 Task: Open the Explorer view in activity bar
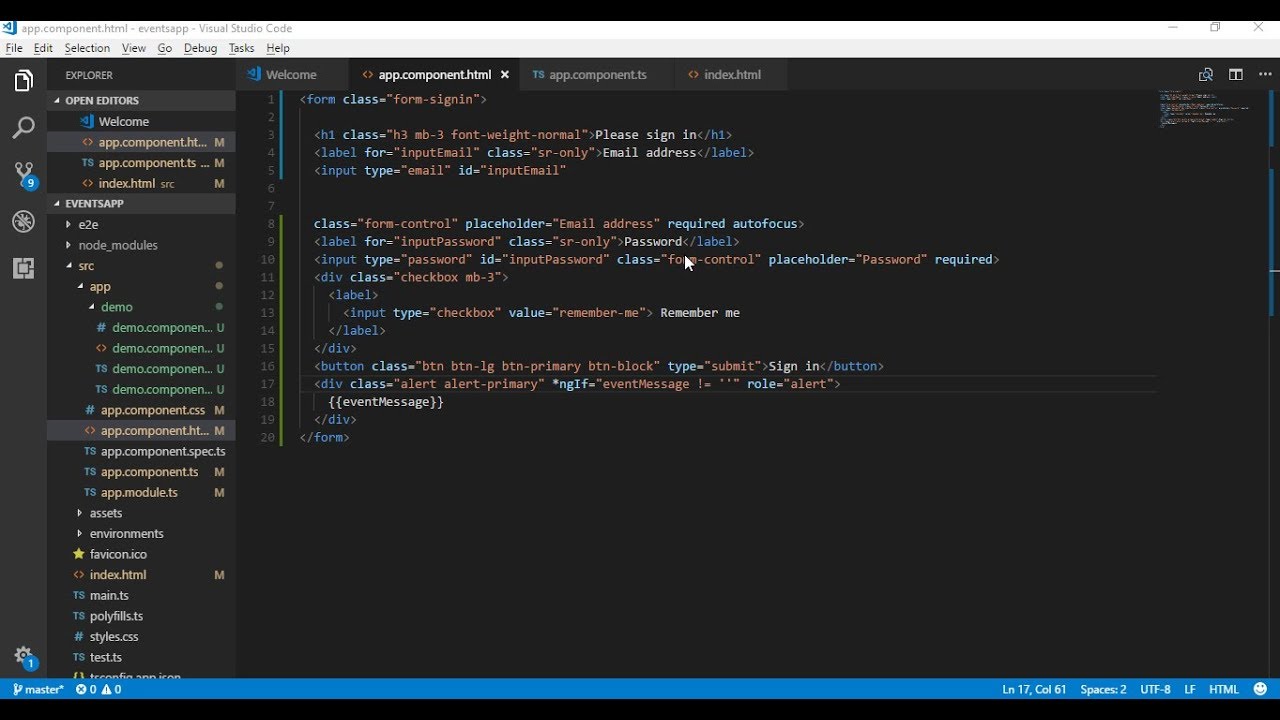tap(23, 81)
